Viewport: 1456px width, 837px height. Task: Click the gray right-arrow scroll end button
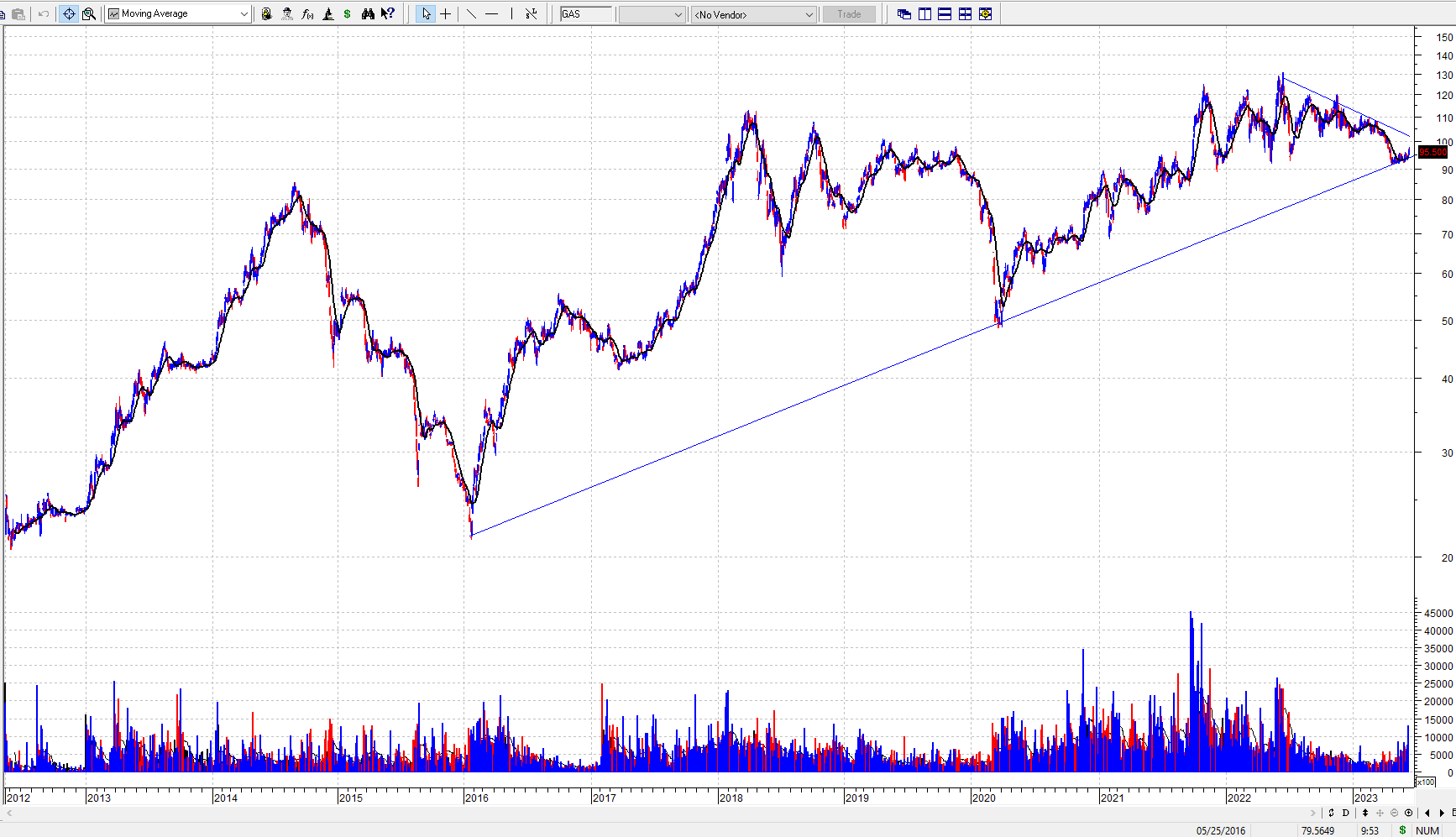click(1313, 813)
